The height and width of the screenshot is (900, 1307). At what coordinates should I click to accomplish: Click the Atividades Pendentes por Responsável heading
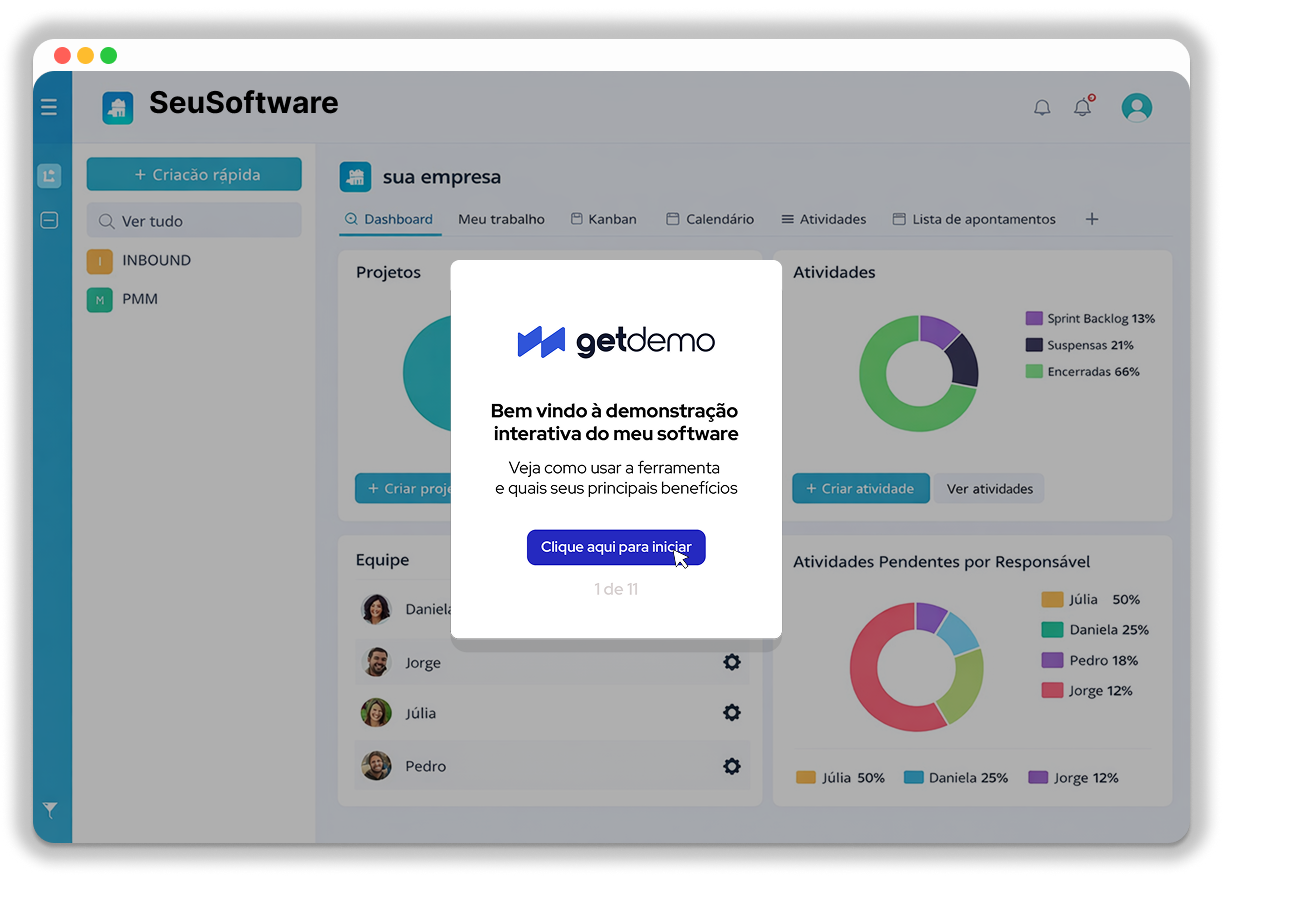click(942, 562)
